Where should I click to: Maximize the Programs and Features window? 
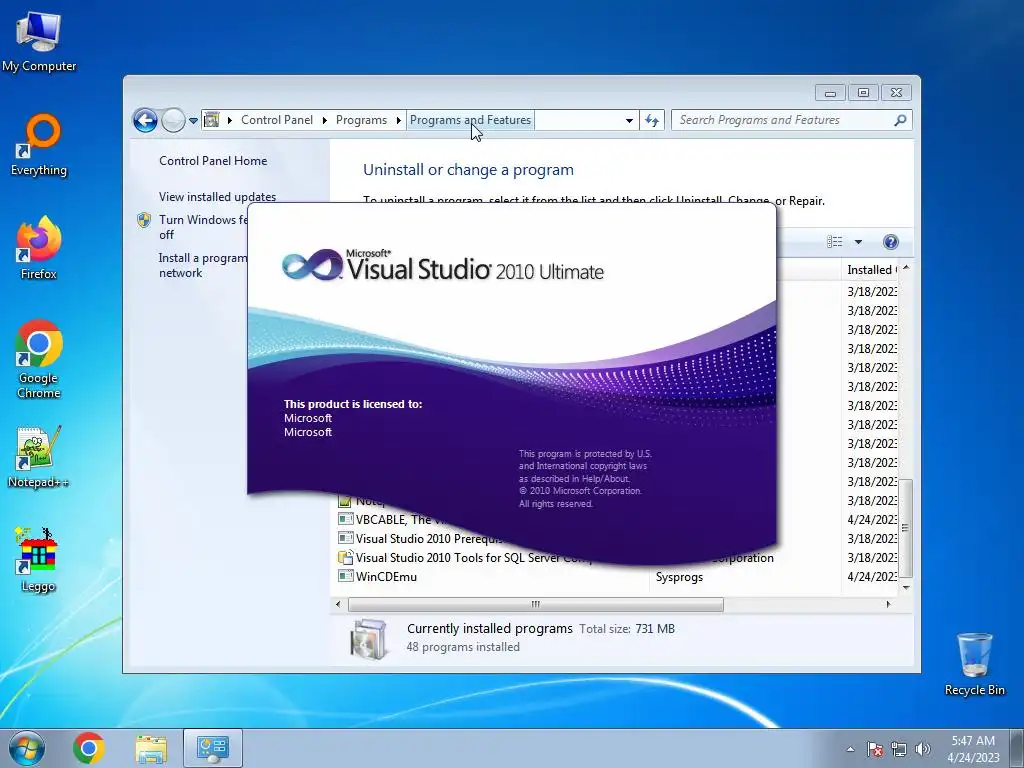pos(863,93)
